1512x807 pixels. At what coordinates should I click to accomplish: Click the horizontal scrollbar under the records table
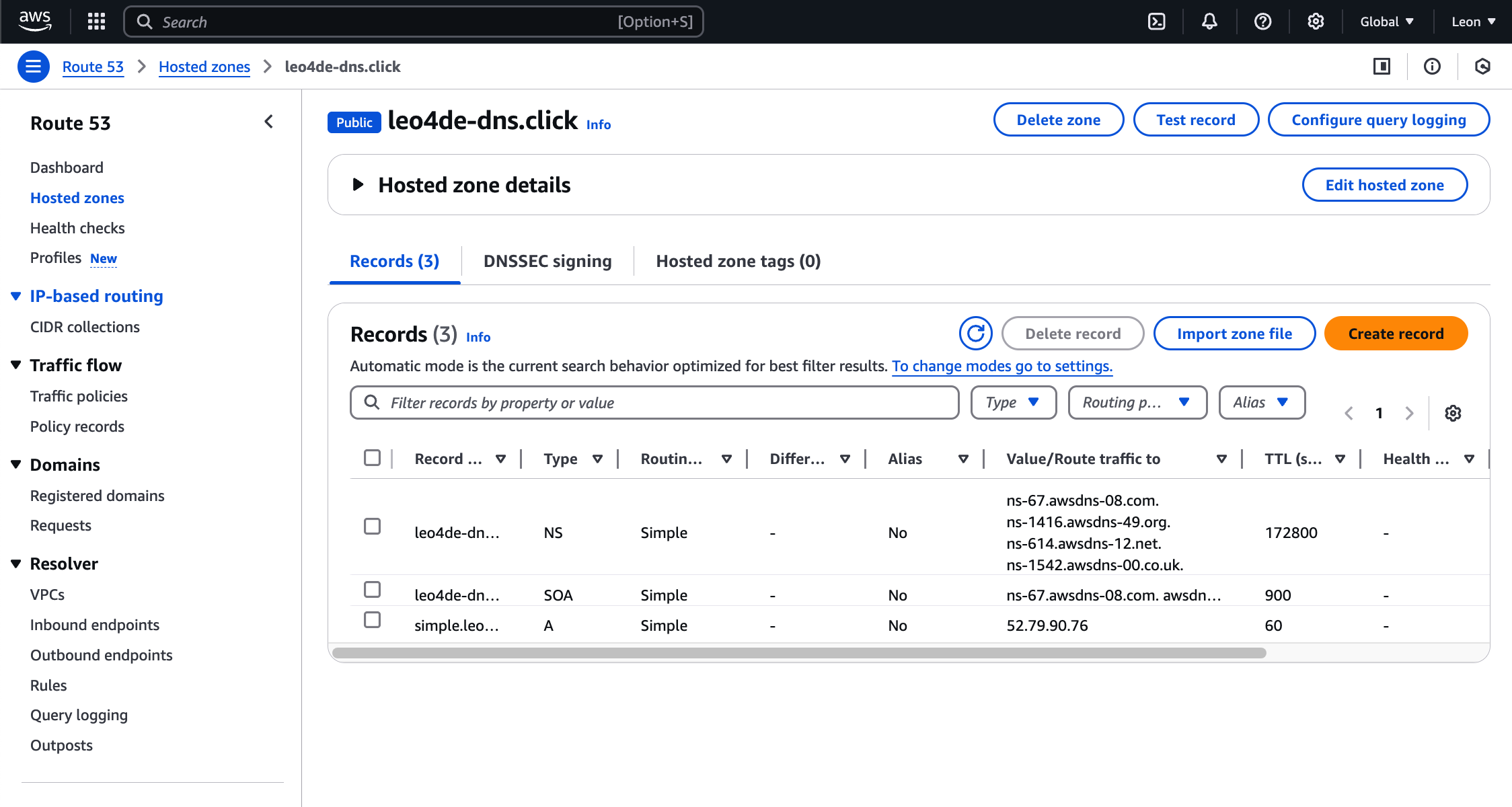click(x=798, y=653)
